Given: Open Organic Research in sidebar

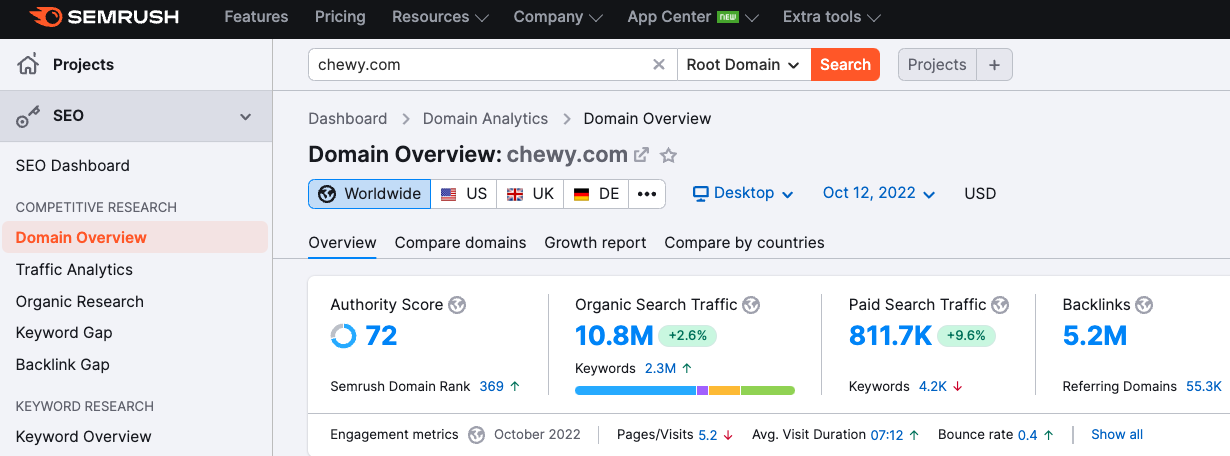Looking at the screenshot, I should click(x=80, y=302).
